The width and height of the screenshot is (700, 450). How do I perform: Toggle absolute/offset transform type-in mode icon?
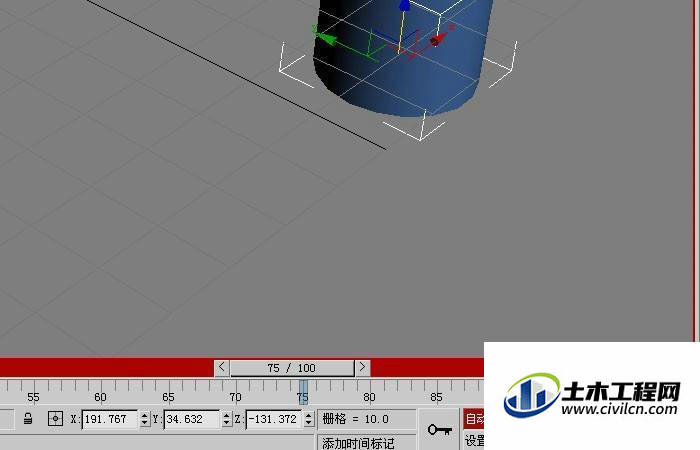click(x=55, y=419)
